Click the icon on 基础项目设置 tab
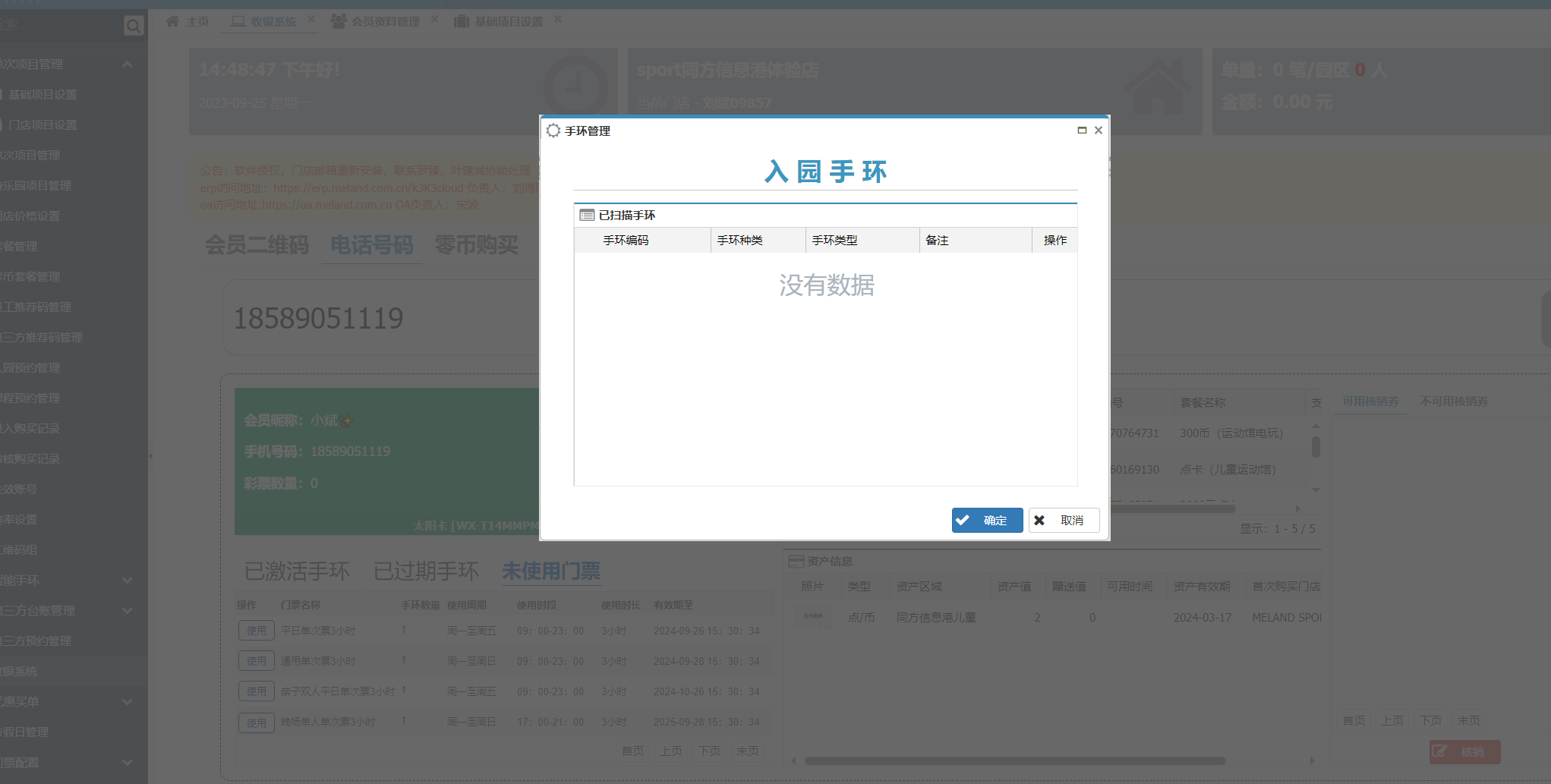 462,21
